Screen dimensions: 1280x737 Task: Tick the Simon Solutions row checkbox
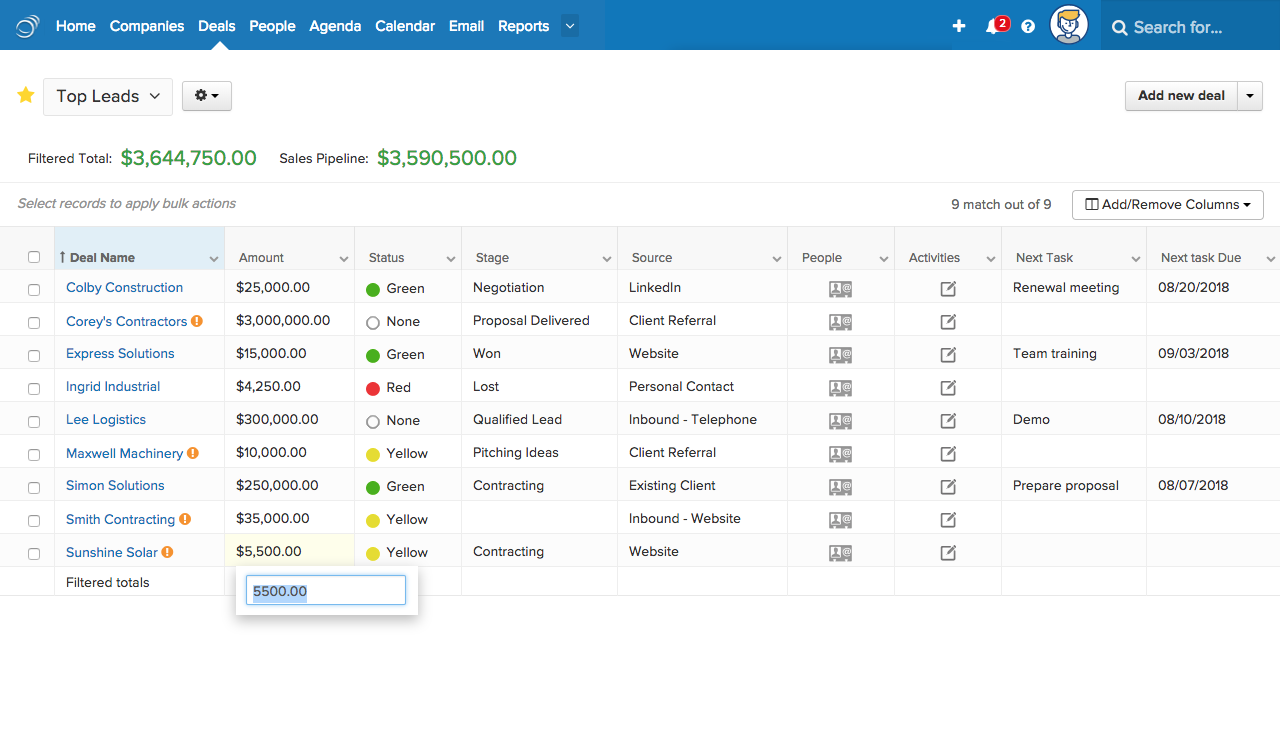(x=33, y=486)
